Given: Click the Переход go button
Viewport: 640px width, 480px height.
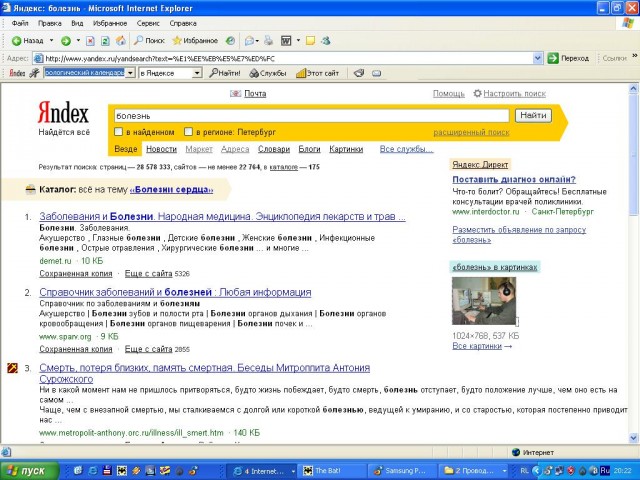Looking at the screenshot, I should click(x=569, y=58).
